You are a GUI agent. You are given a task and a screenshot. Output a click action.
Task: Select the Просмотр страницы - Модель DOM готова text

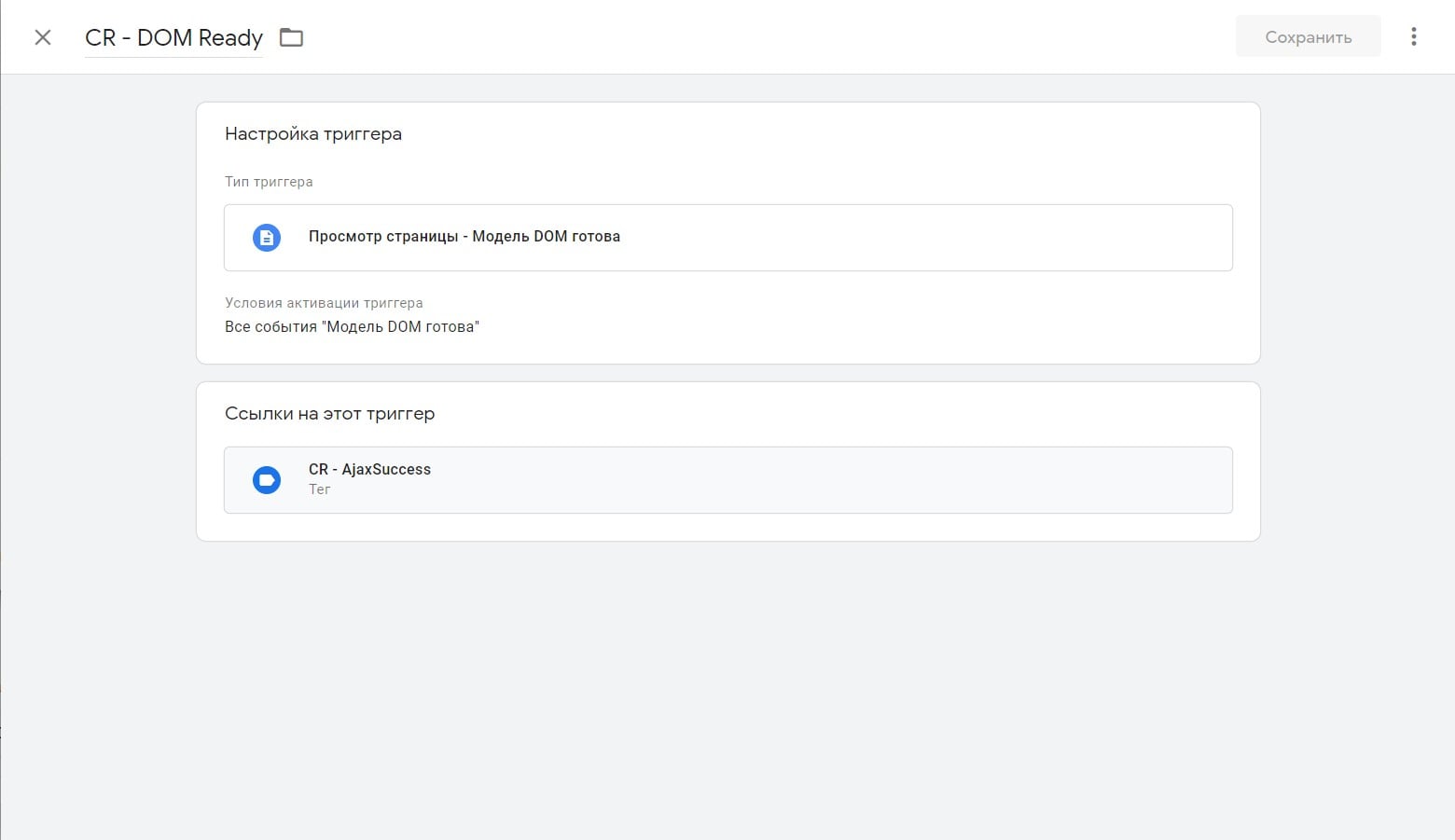pos(464,237)
